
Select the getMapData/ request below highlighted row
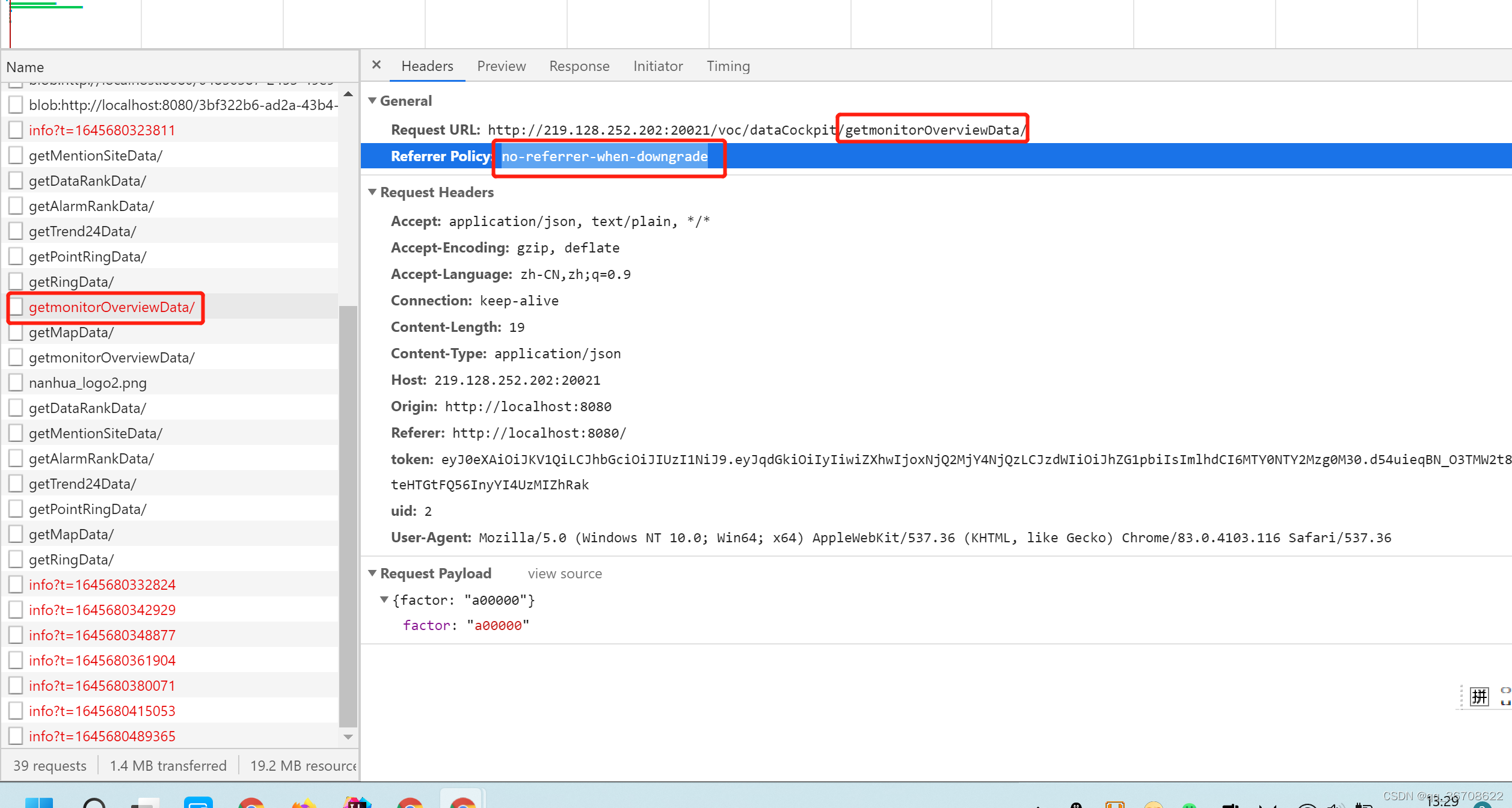click(x=71, y=332)
